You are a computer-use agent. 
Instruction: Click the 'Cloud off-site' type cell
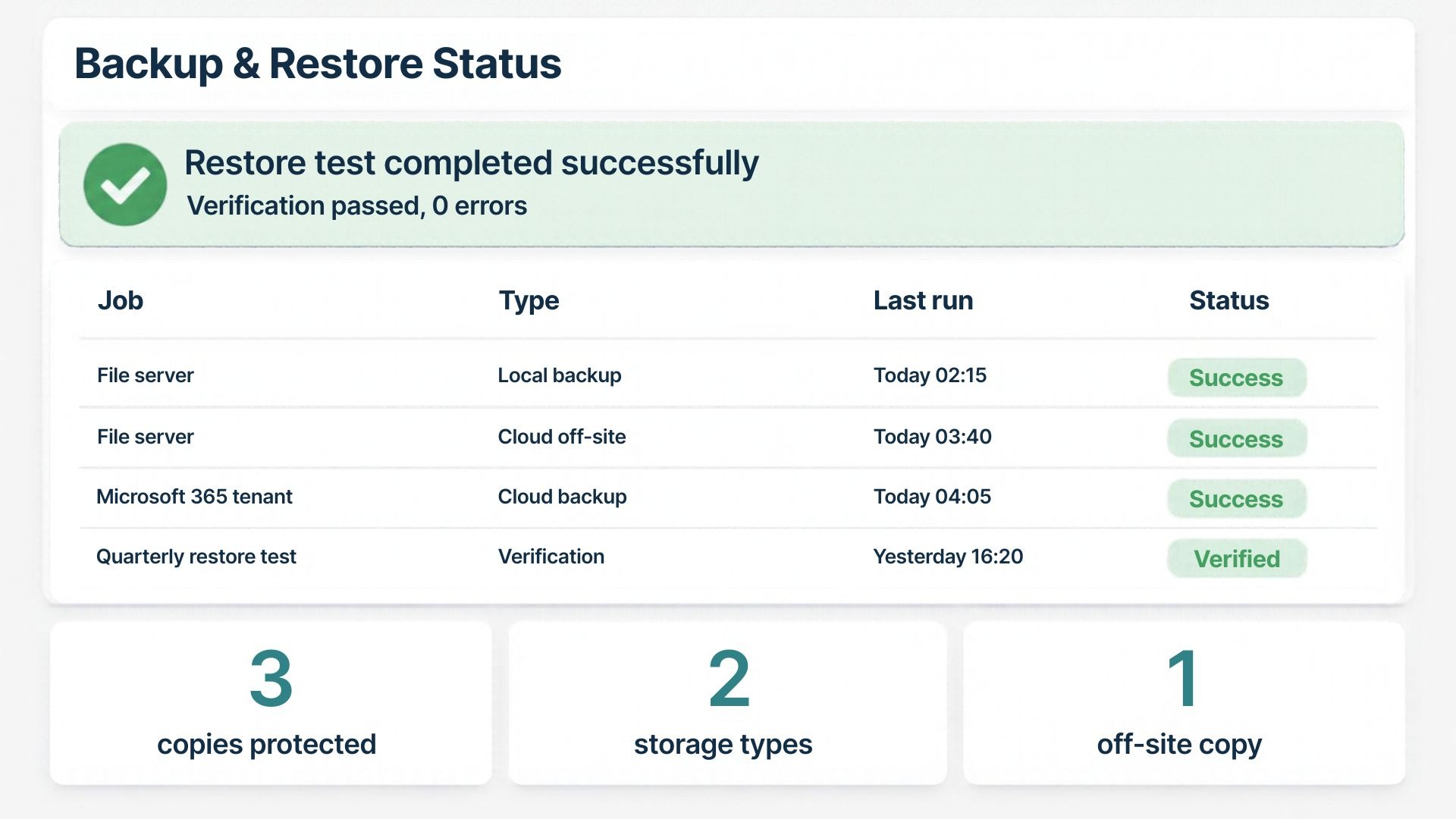pyautogui.click(x=562, y=437)
